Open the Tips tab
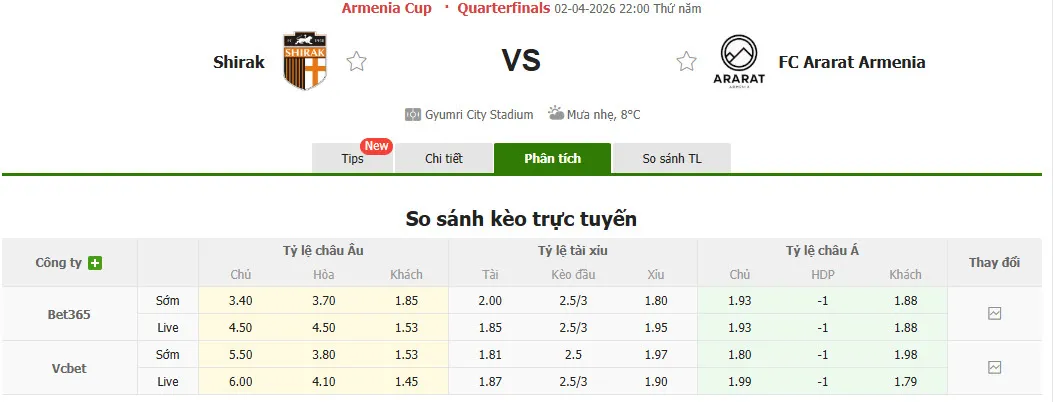 [x=353, y=158]
